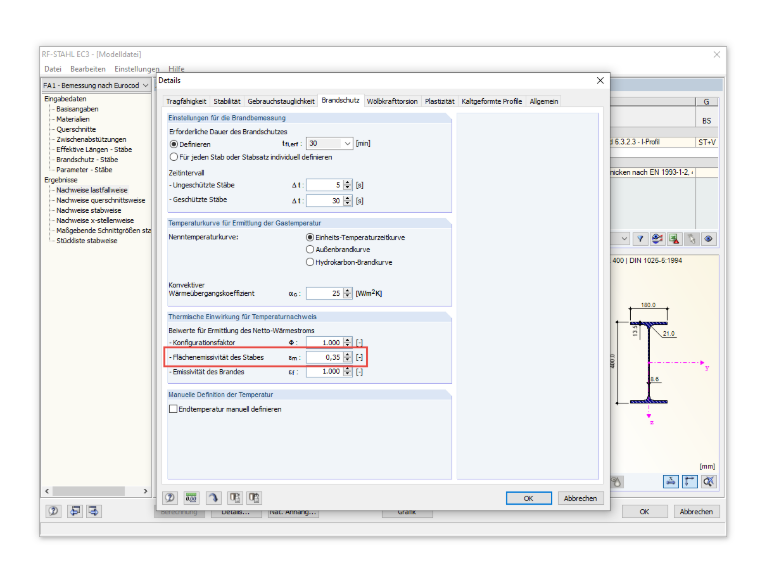Switch to the Allgemein tab
Screen dimensions: 760x570
pos(543,101)
